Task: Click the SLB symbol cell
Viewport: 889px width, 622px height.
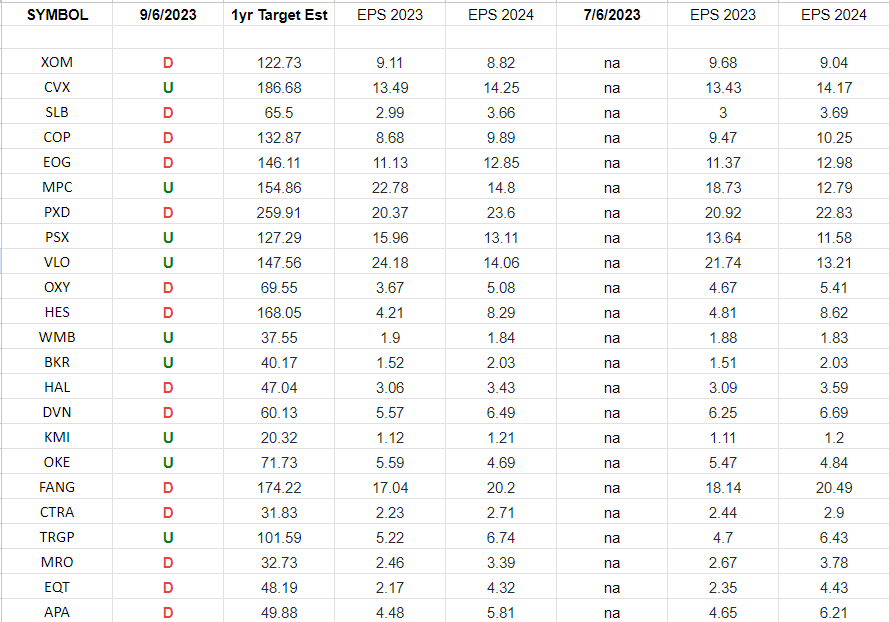Action: (x=57, y=112)
